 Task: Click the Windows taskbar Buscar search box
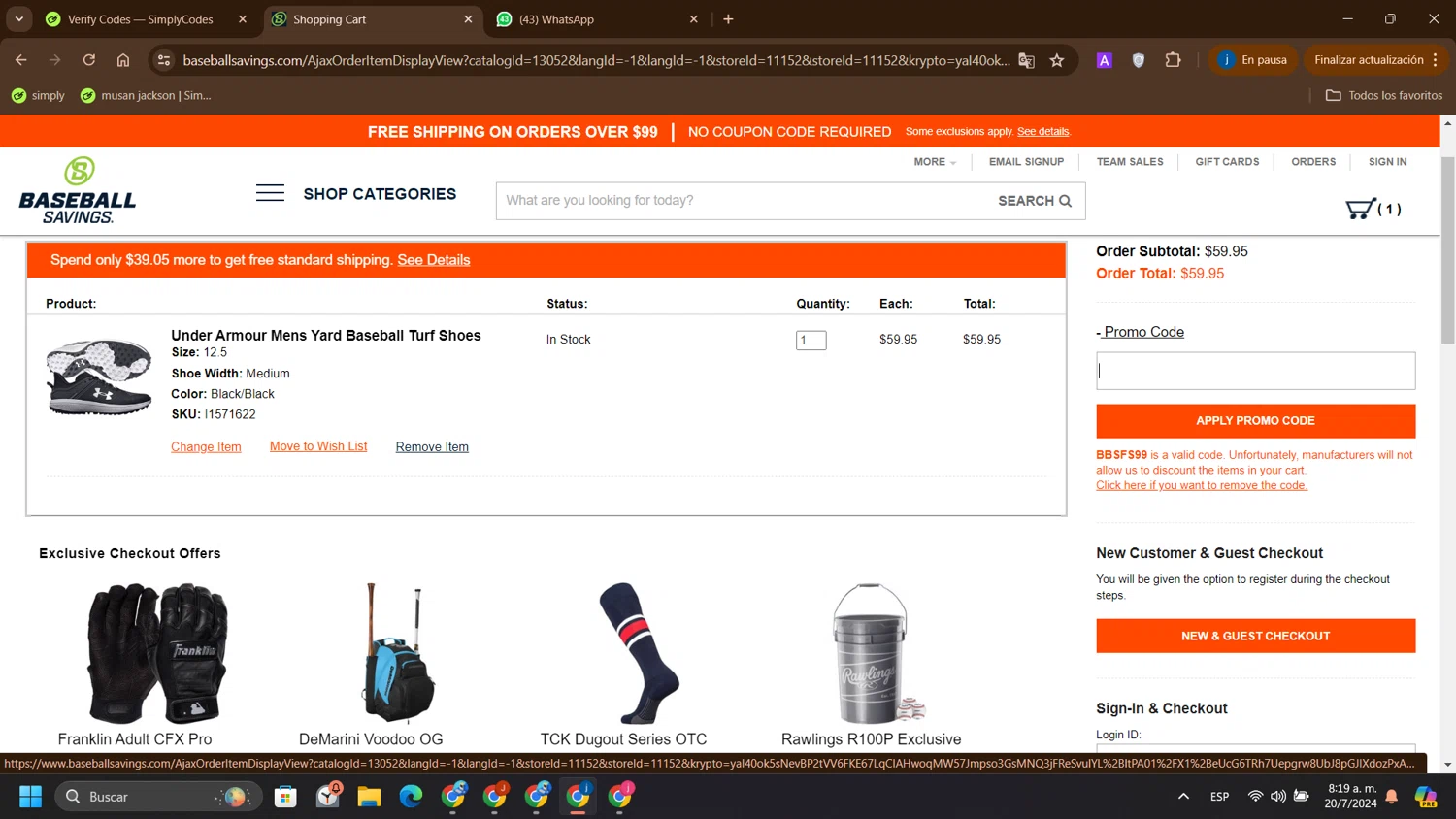tap(157, 797)
